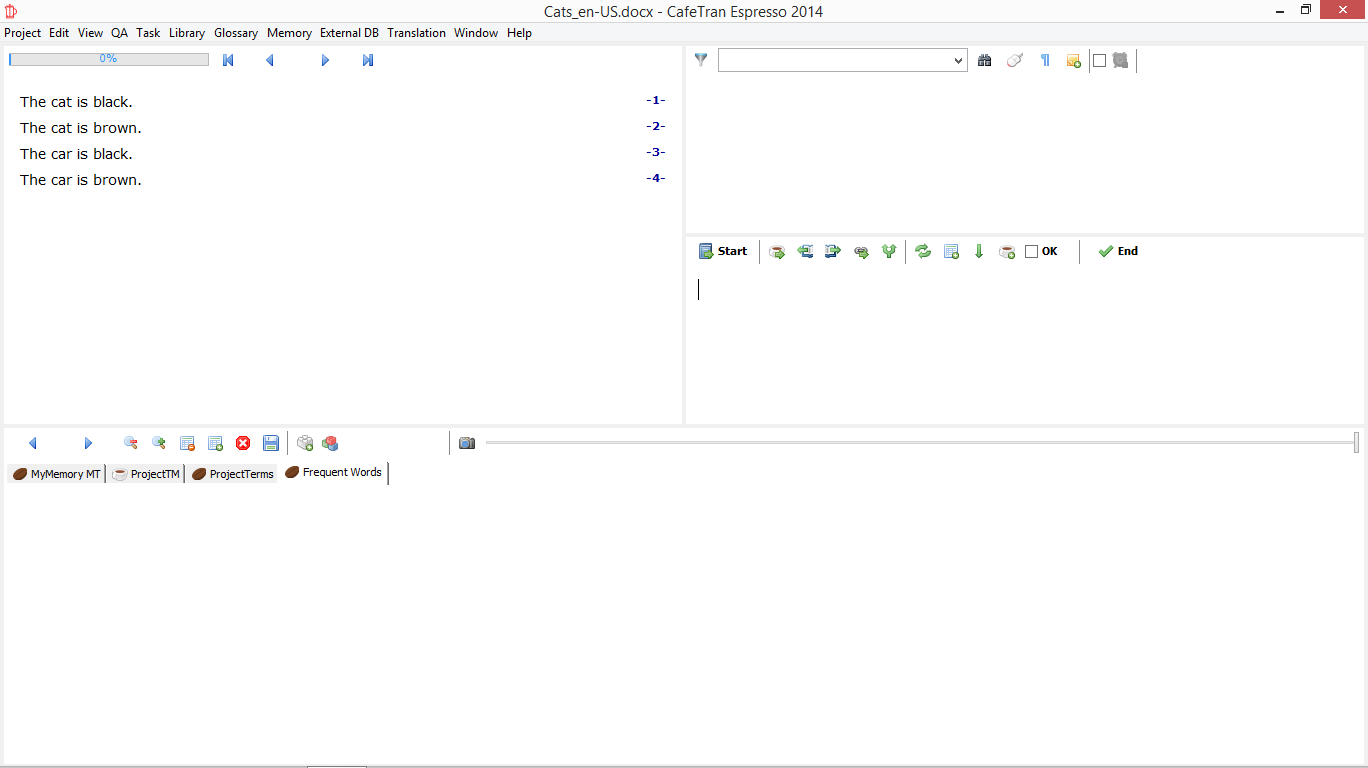The height and width of the screenshot is (768, 1368).
Task: Click the red delete X icon
Action: (243, 443)
